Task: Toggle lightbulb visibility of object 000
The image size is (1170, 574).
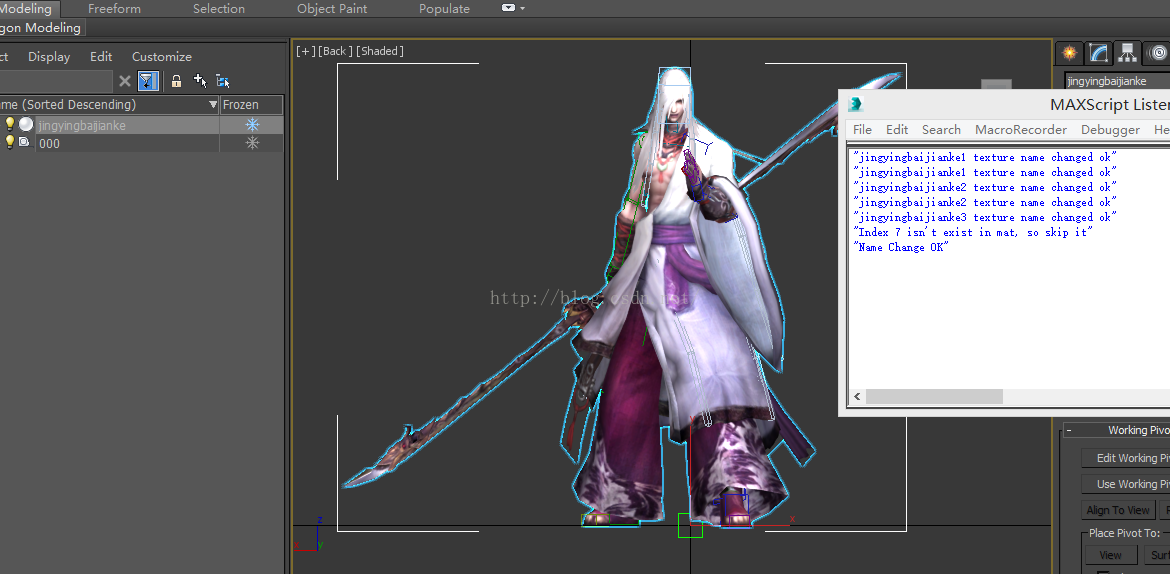Action: coord(10,143)
